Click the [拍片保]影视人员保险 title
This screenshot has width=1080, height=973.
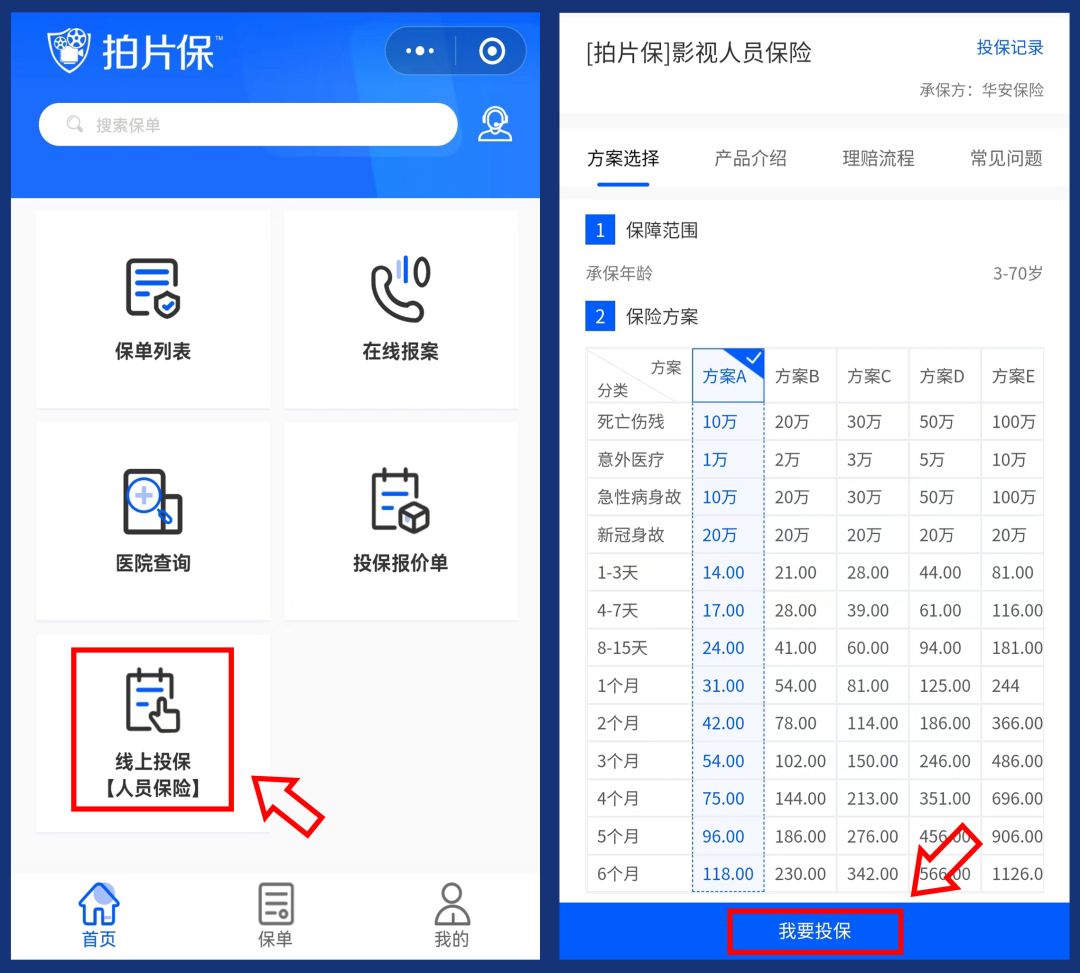[698, 52]
